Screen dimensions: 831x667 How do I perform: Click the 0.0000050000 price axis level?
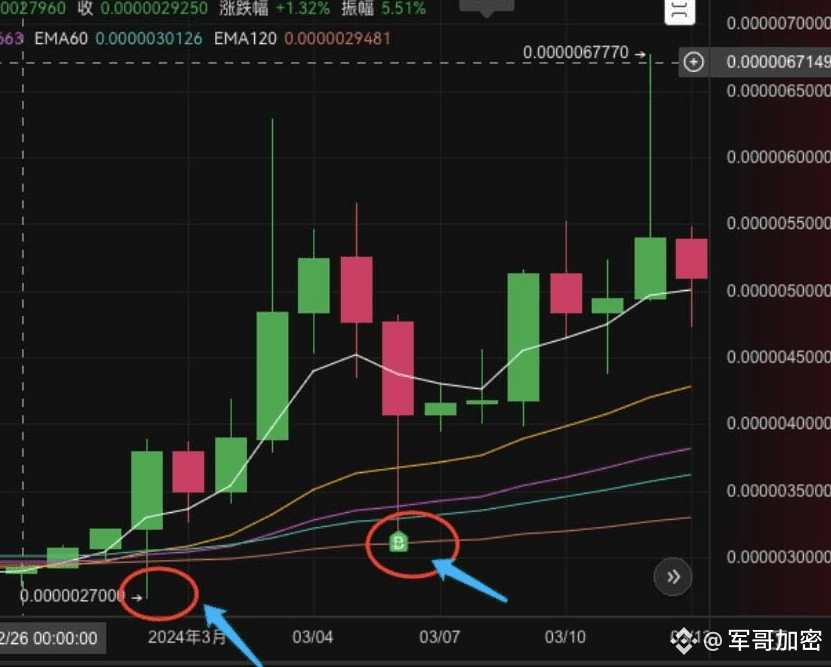coord(778,291)
